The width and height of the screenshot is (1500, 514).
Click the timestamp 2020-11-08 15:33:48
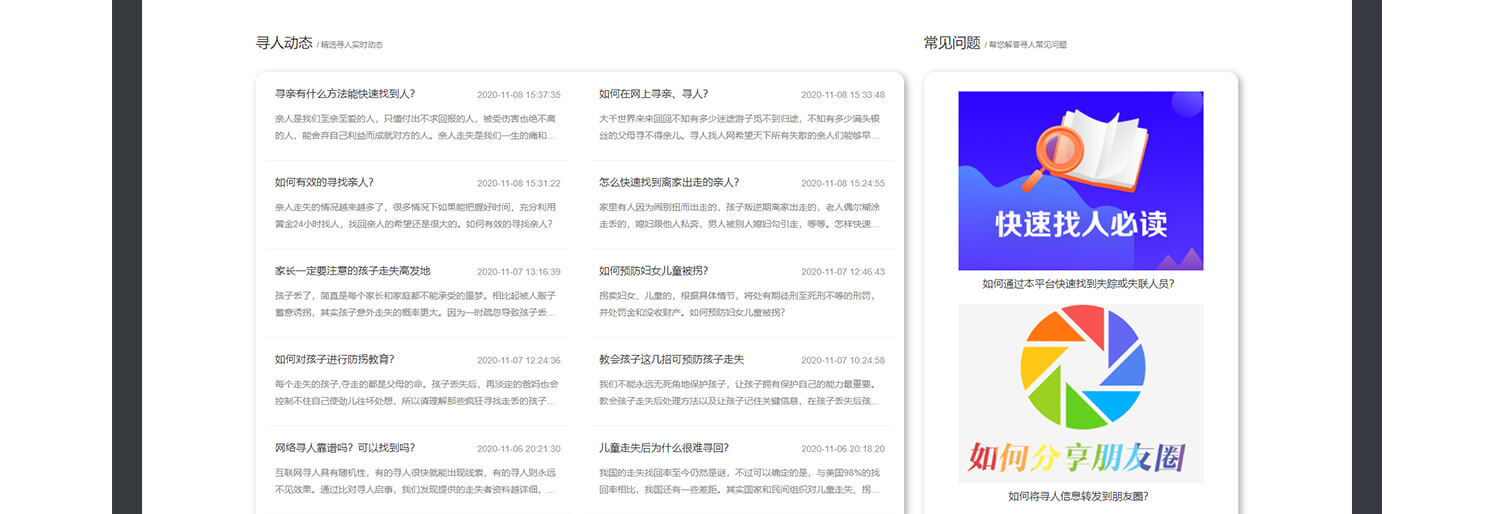pos(843,95)
